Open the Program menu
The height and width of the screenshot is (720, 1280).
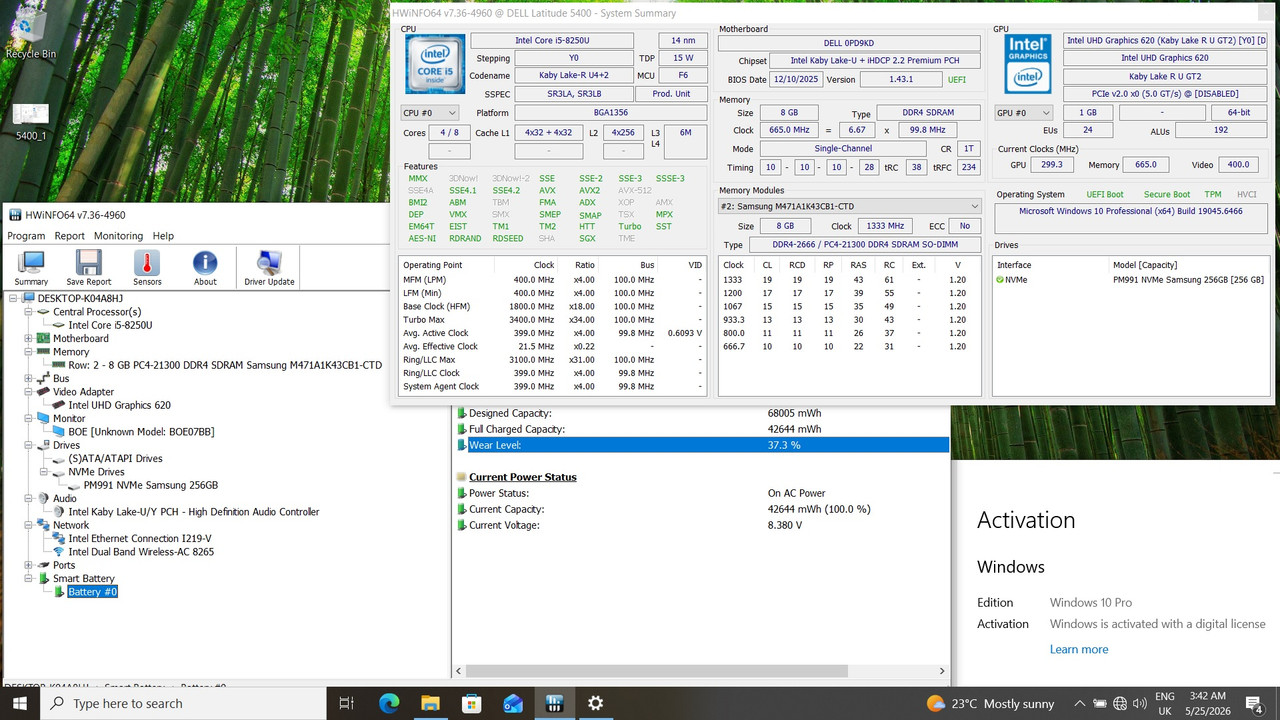(x=26, y=236)
